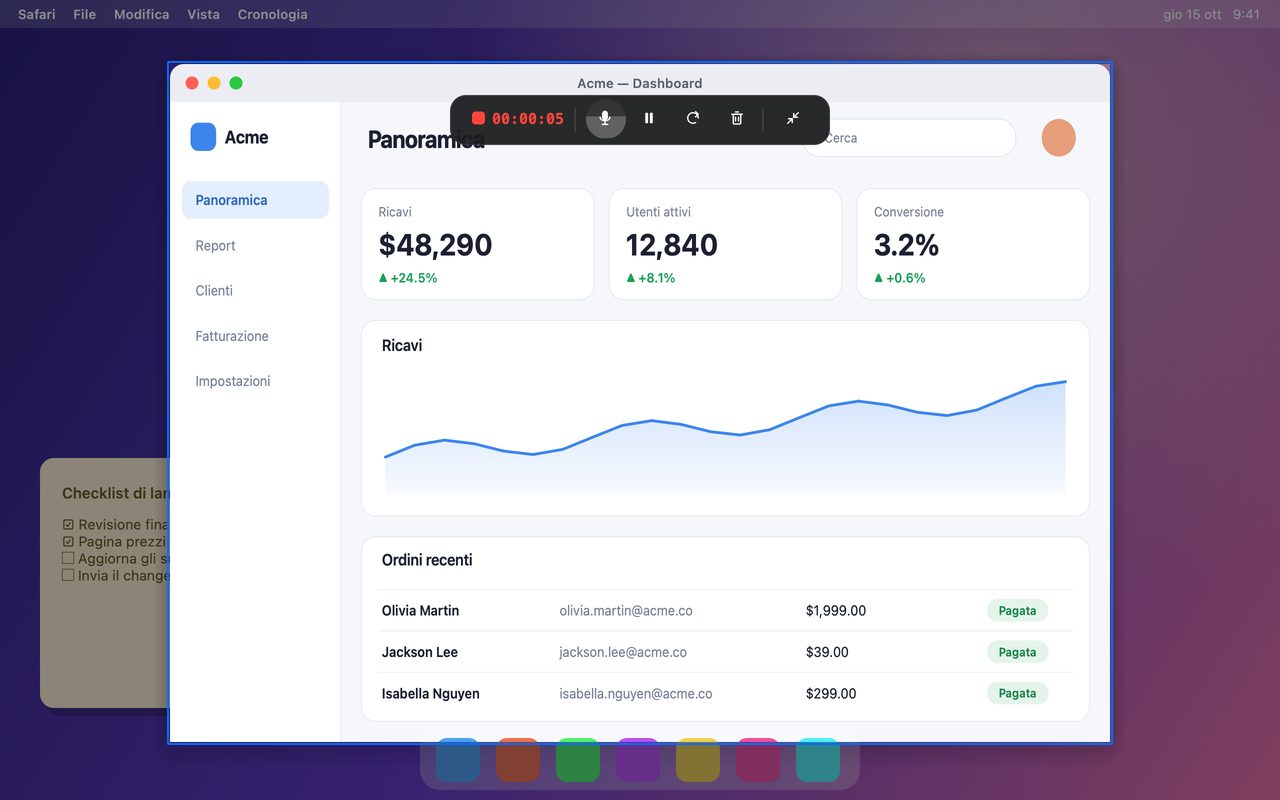The image size is (1280, 800).
Task: Restart the recording with the circular arrow
Action: [x=693, y=118]
